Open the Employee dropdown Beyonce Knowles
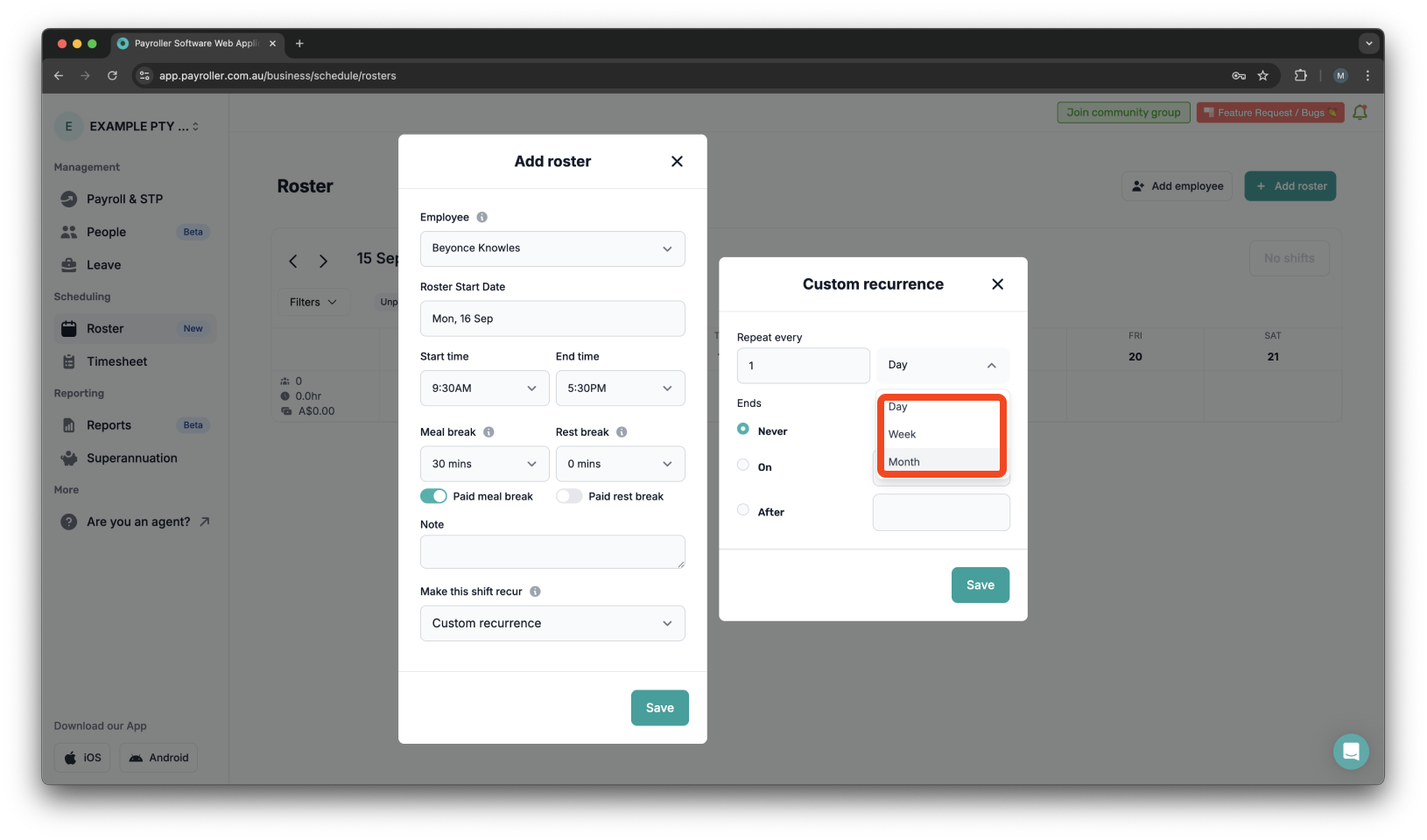1427x840 pixels. coord(552,248)
